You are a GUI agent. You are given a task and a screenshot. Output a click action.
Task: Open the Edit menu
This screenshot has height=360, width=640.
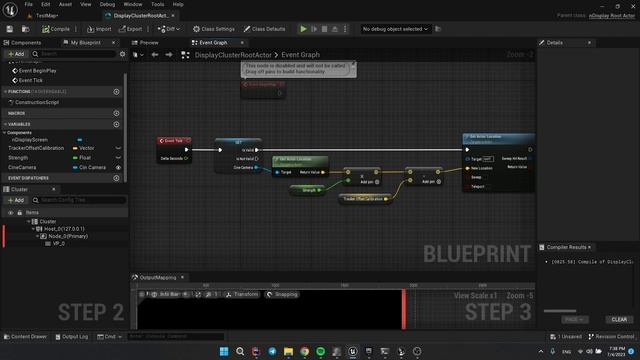pos(46,4)
